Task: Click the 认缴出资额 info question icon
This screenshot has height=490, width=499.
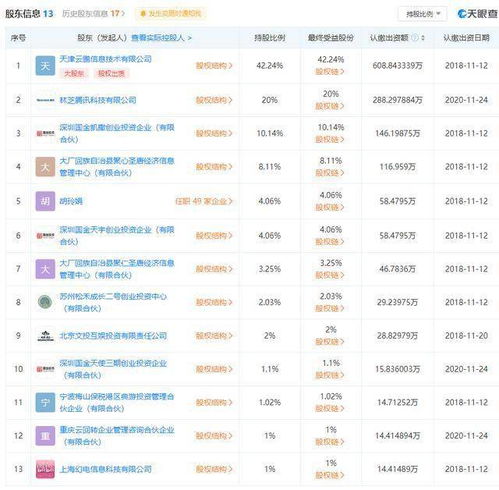Action: click(x=415, y=38)
